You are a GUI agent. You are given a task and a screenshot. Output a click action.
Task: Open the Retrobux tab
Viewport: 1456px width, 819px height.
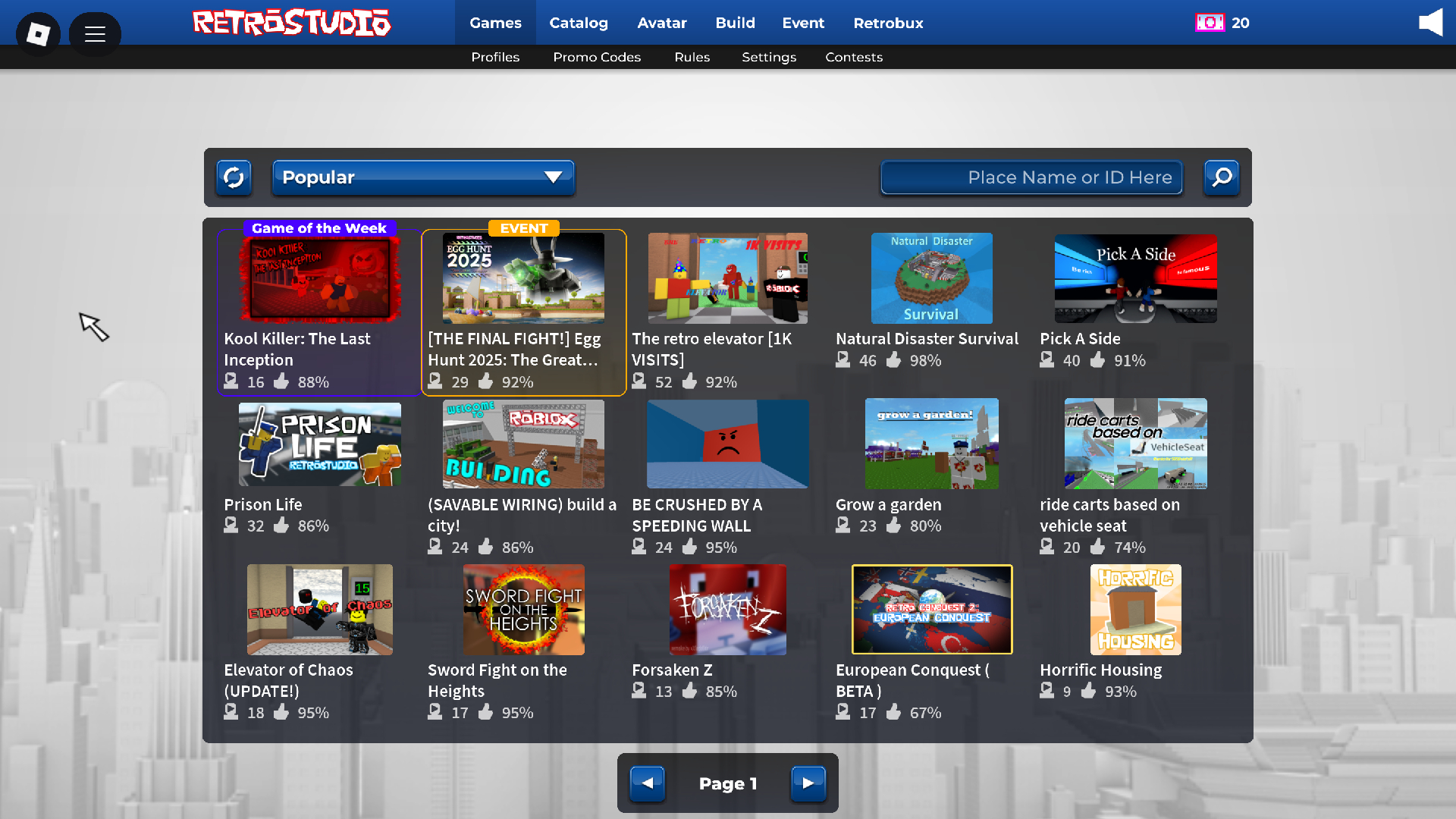coord(888,23)
